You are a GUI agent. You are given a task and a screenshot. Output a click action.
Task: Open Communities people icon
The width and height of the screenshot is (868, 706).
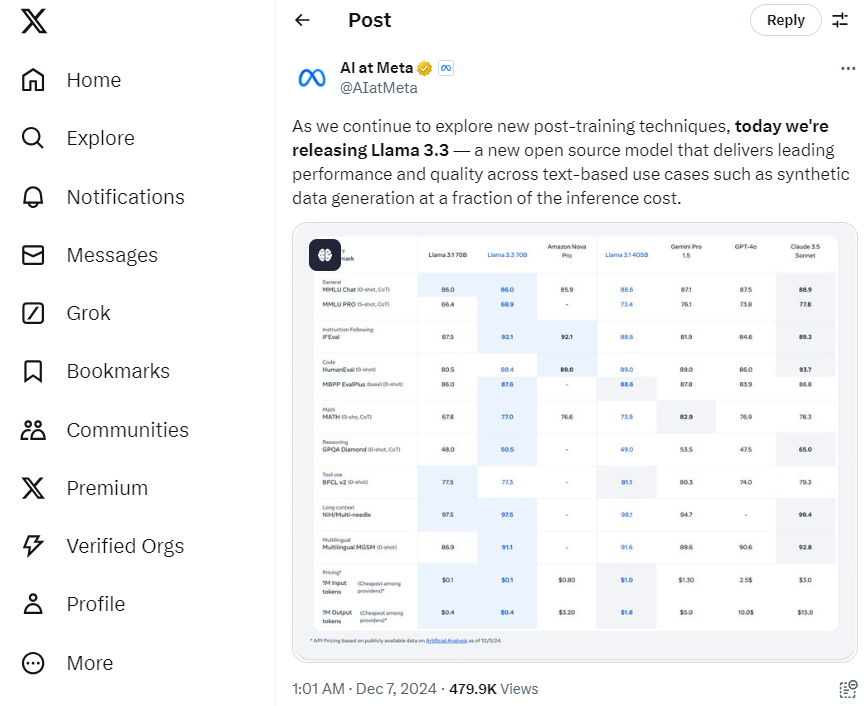(33, 430)
